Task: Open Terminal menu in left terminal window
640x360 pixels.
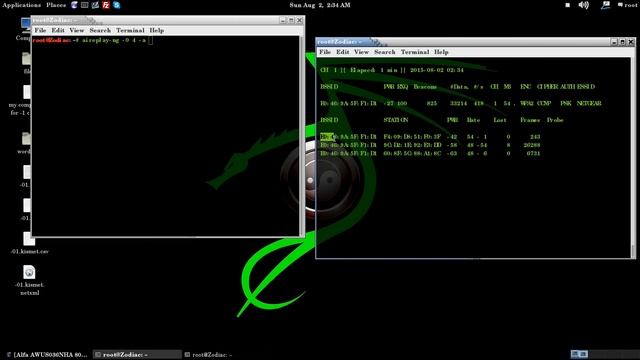Action: click(x=130, y=30)
